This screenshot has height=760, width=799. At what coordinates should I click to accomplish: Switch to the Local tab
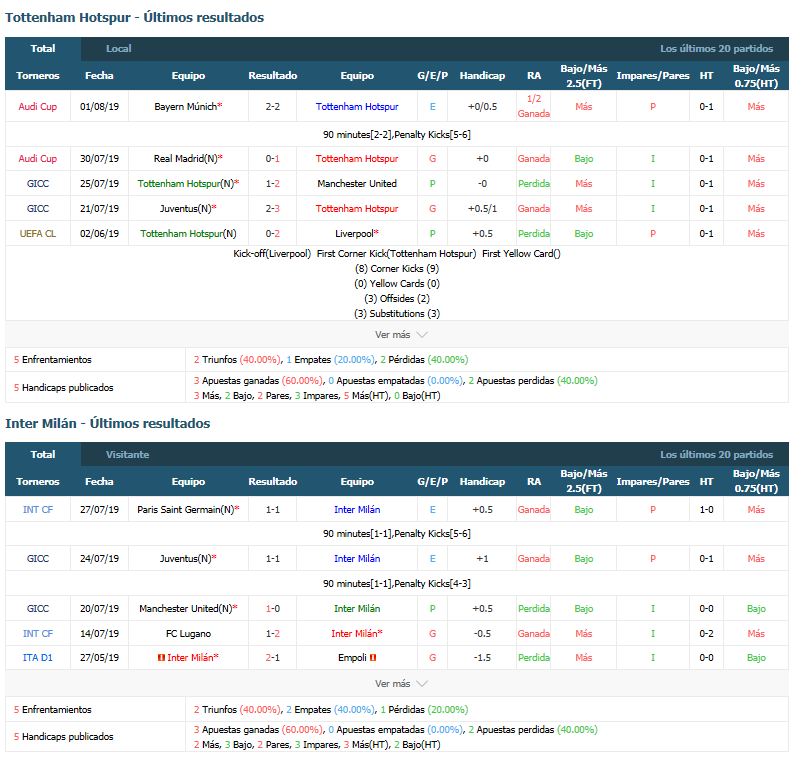119,49
